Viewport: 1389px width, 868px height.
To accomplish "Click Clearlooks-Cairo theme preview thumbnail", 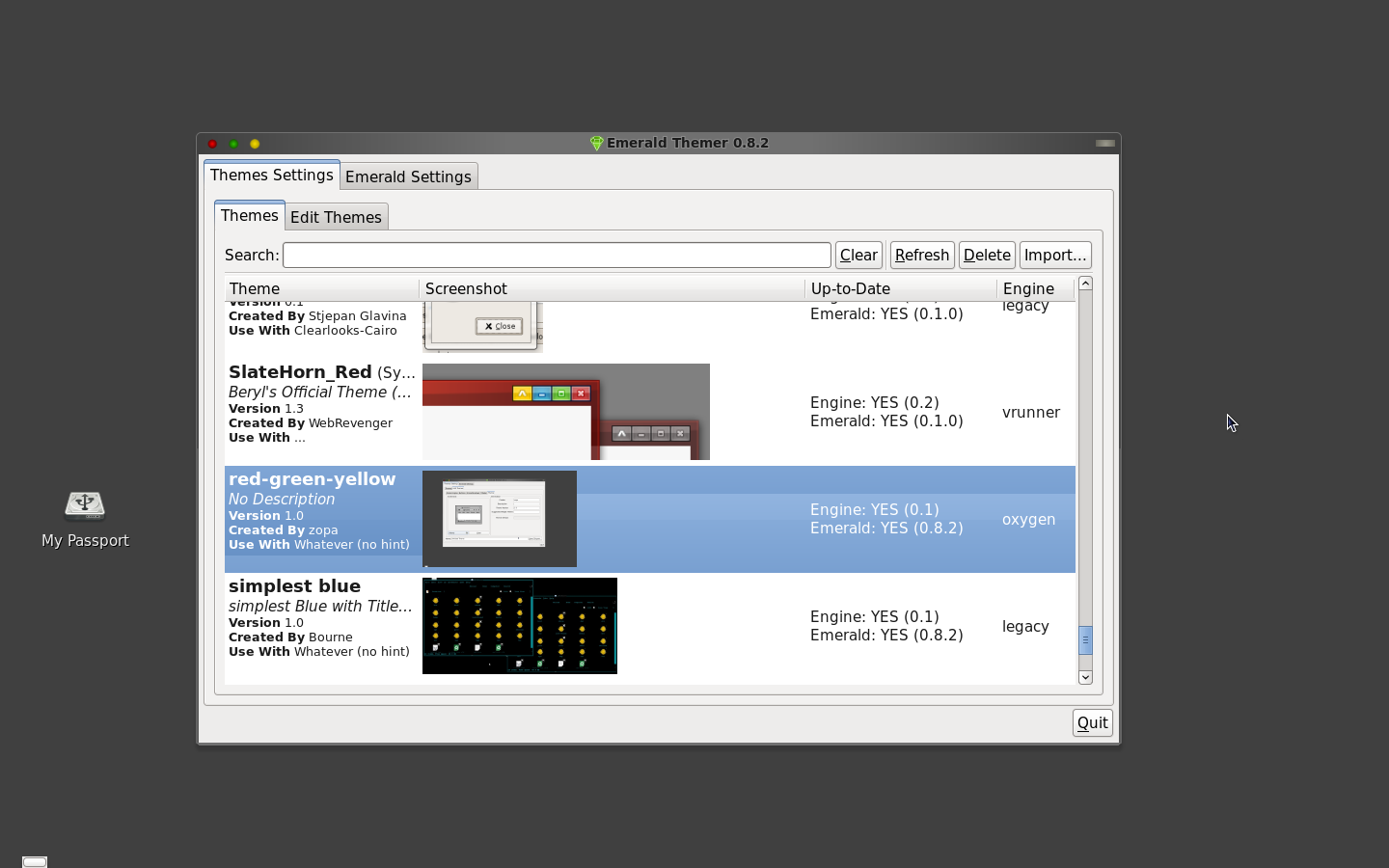I will coord(482,327).
